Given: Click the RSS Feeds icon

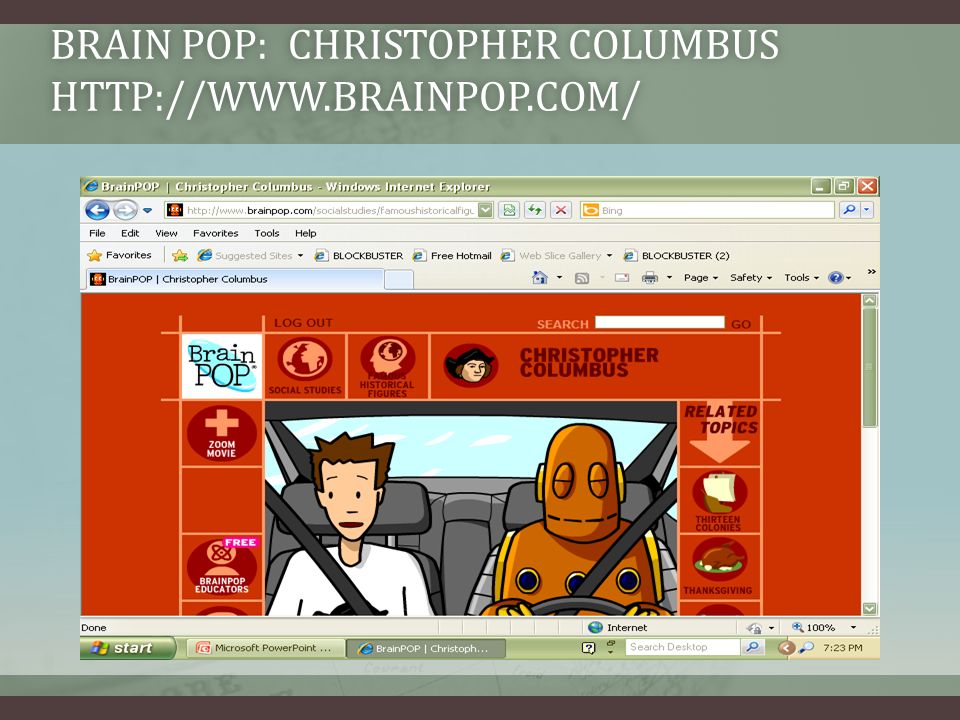Looking at the screenshot, I should [x=582, y=279].
